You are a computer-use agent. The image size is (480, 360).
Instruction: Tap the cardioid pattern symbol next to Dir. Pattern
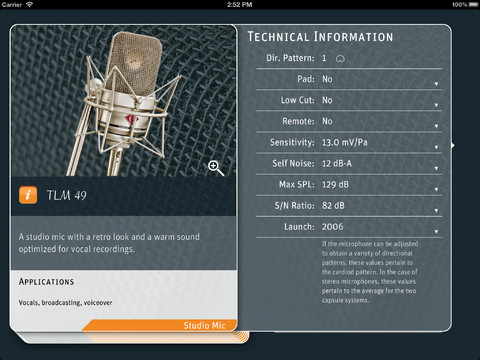tap(340, 59)
